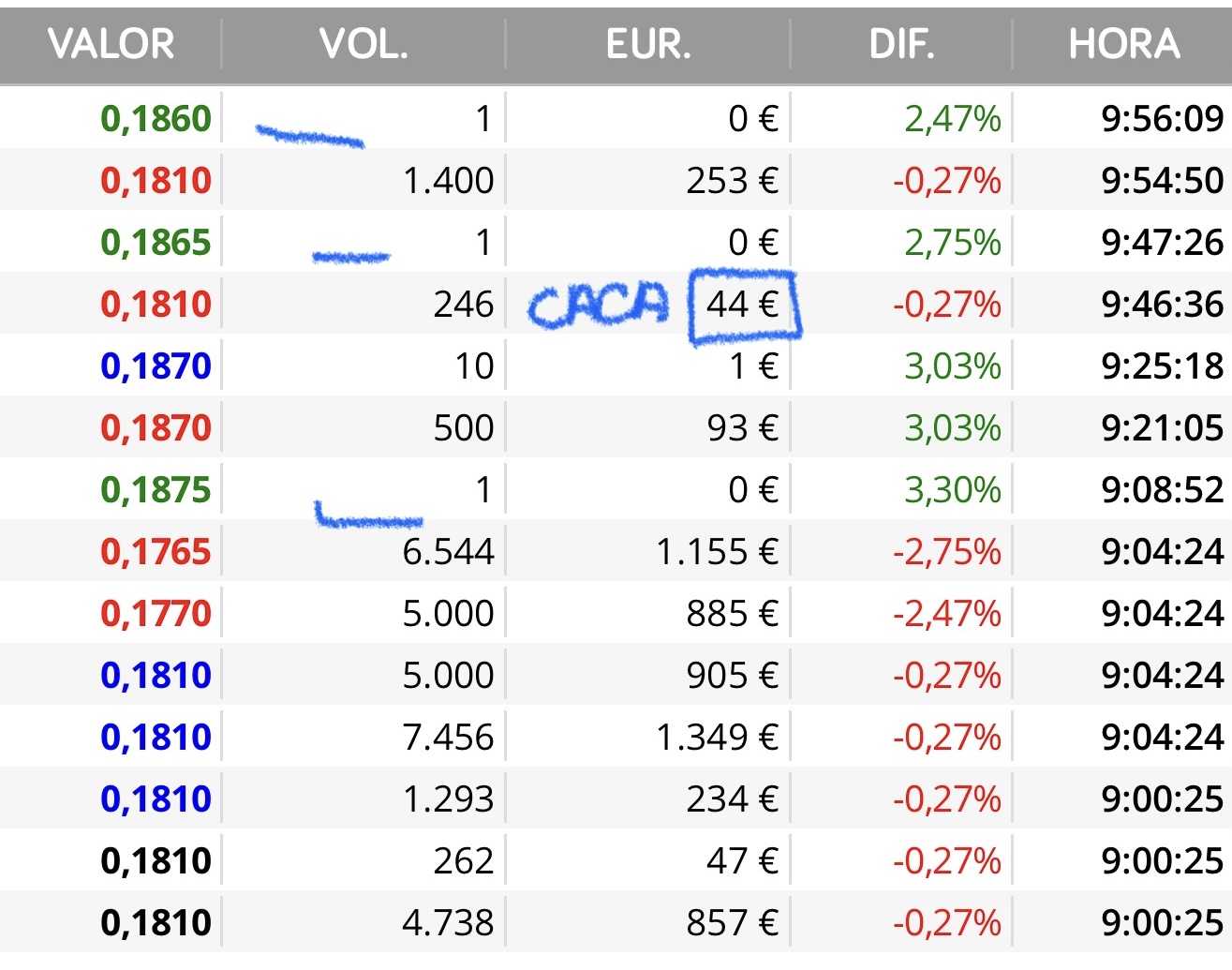Select the HORA column header

click(x=1123, y=44)
